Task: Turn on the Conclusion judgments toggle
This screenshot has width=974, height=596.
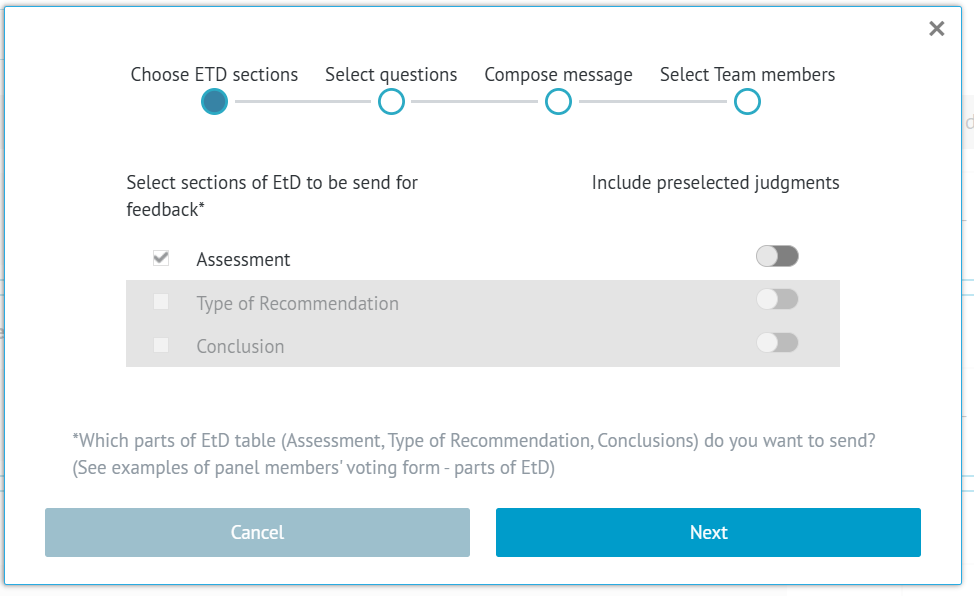Action: point(777,343)
